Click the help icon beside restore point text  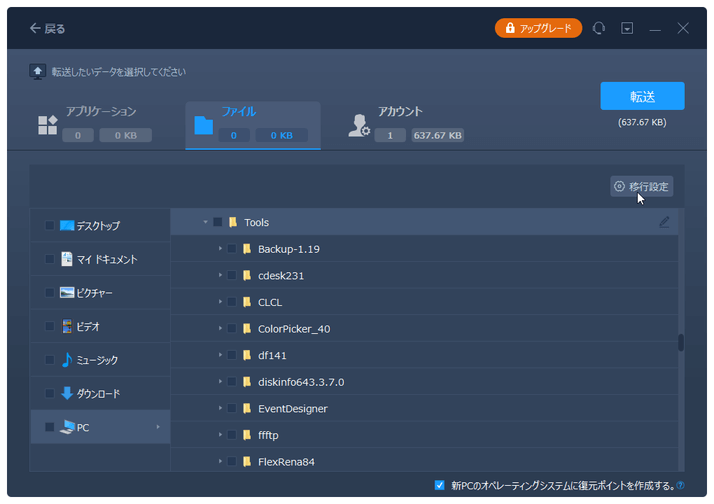[x=680, y=486]
